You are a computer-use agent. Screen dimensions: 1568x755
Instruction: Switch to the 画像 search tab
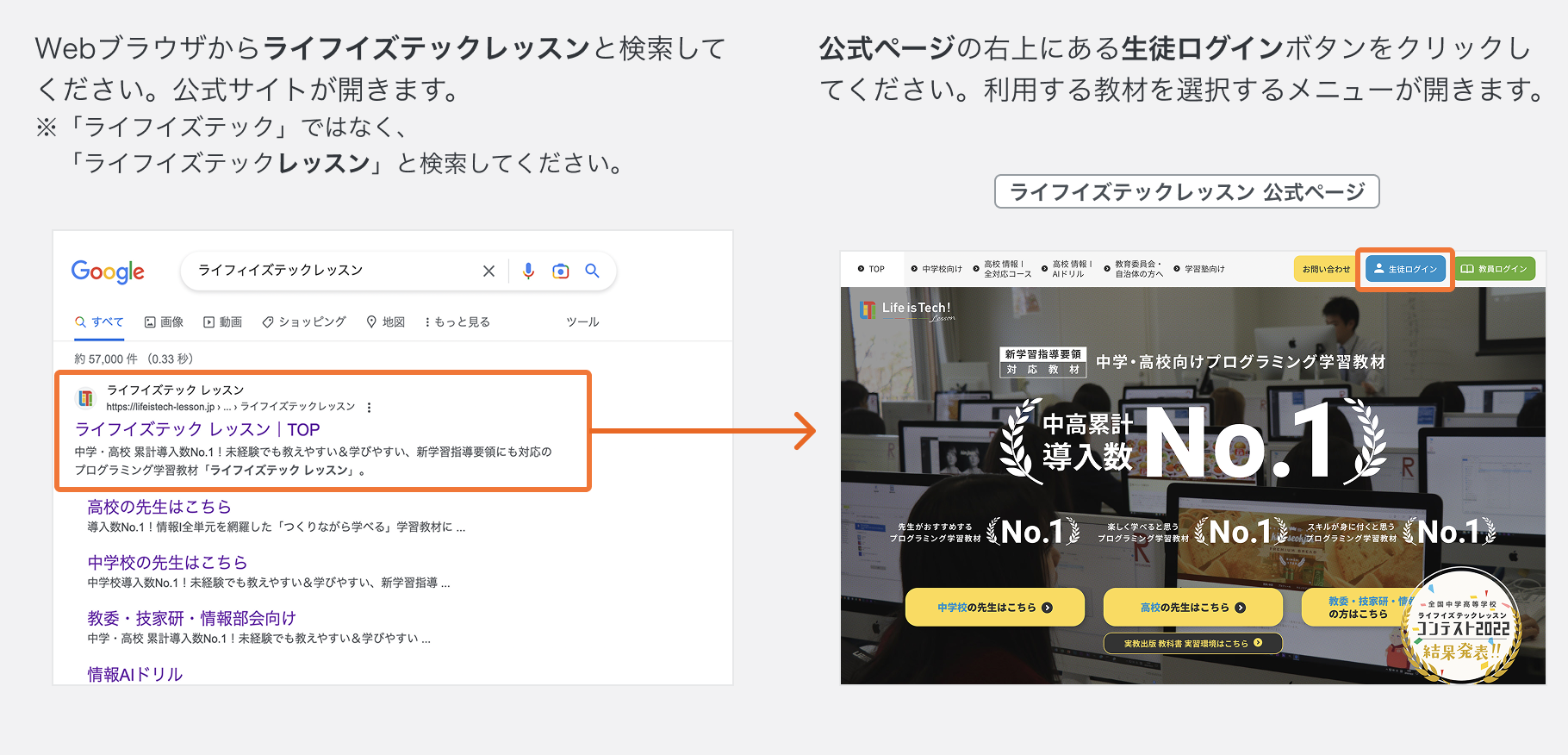164,322
